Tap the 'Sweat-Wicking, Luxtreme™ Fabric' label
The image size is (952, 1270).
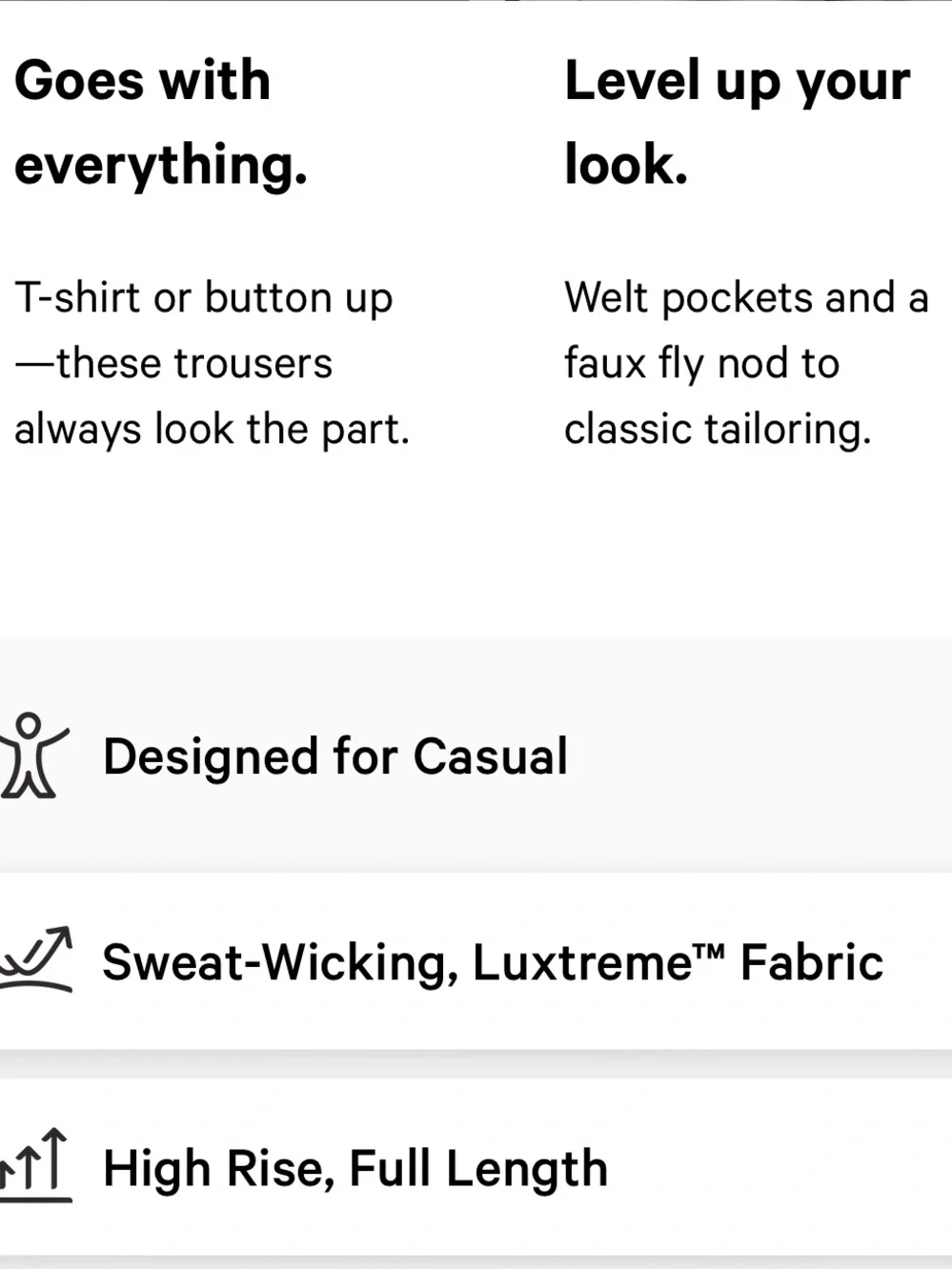click(x=493, y=962)
